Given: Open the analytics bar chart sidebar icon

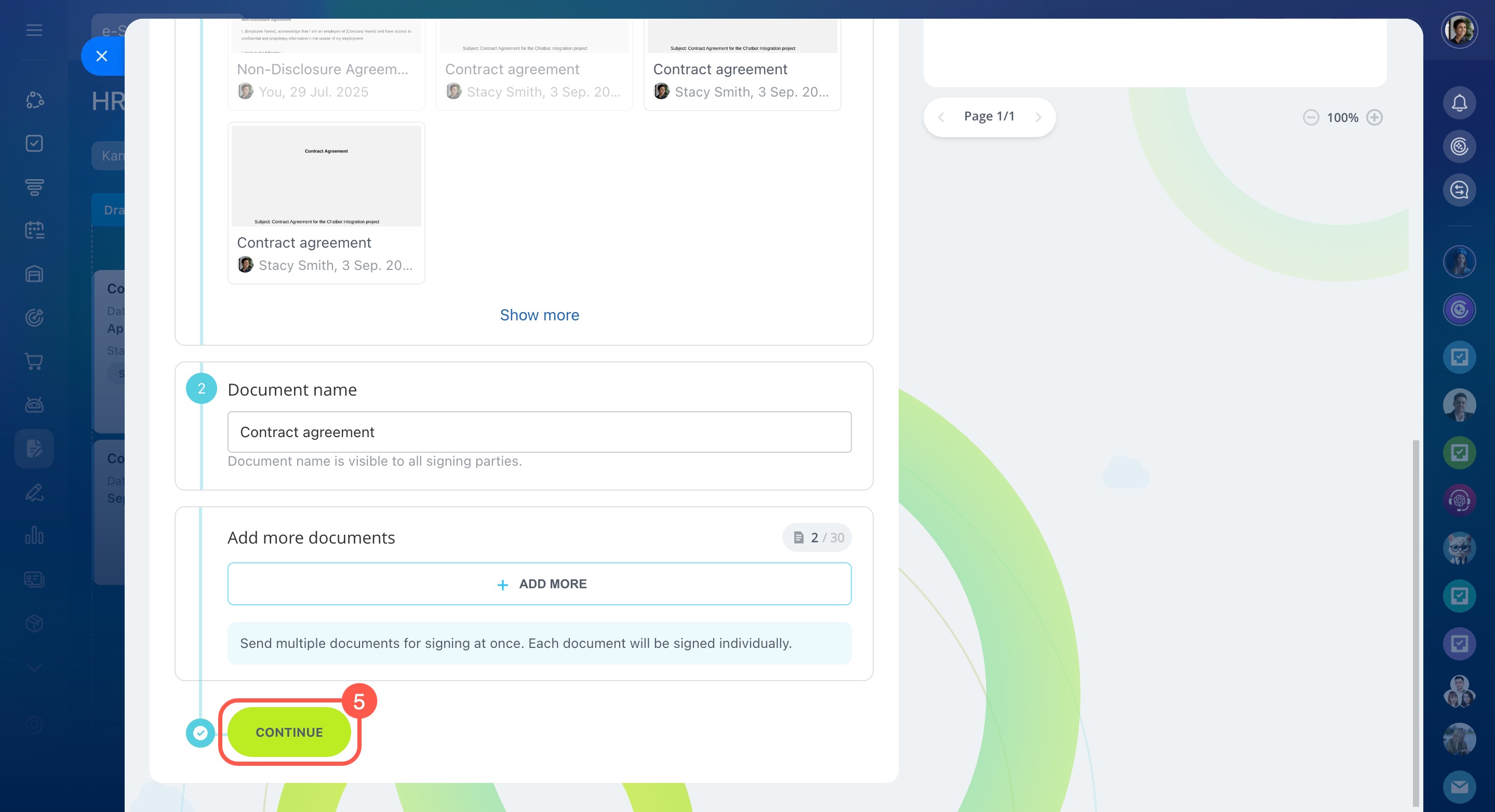Looking at the screenshot, I should (34, 535).
